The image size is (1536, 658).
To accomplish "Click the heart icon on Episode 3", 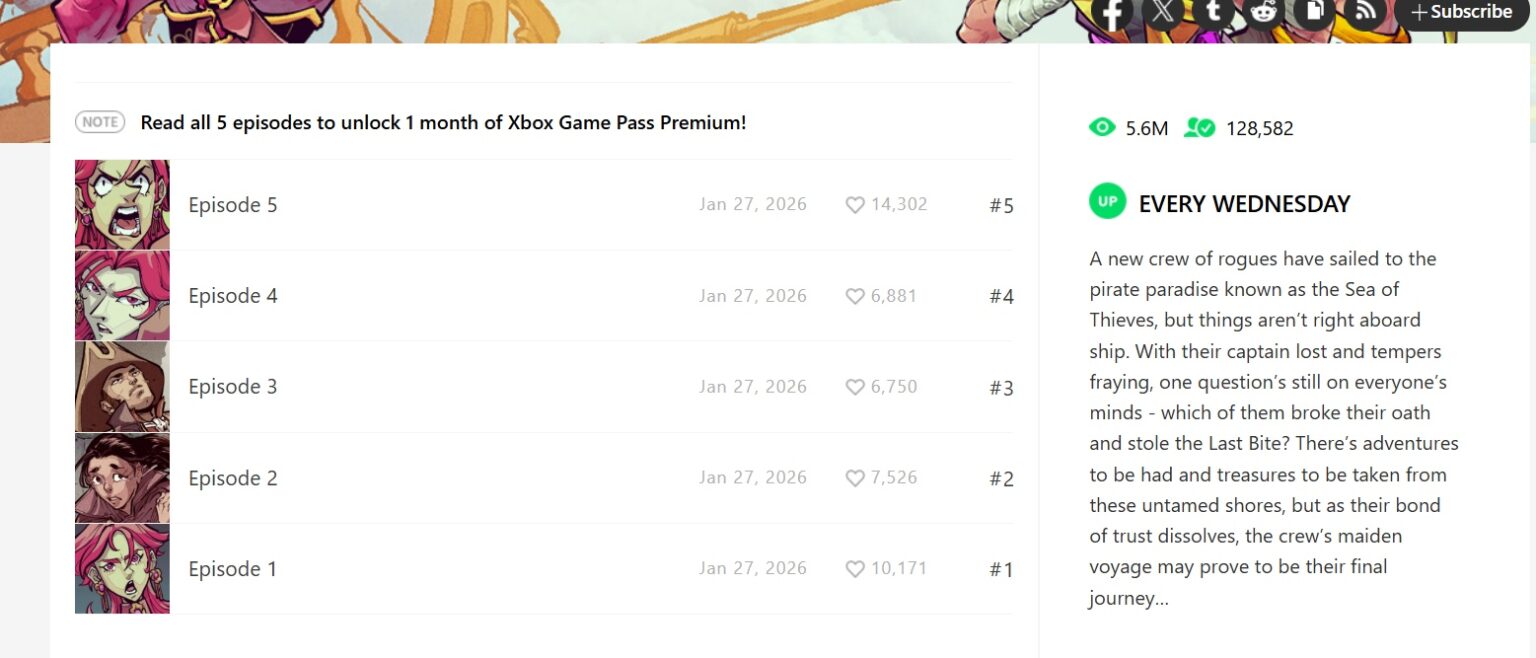I will [855, 387].
